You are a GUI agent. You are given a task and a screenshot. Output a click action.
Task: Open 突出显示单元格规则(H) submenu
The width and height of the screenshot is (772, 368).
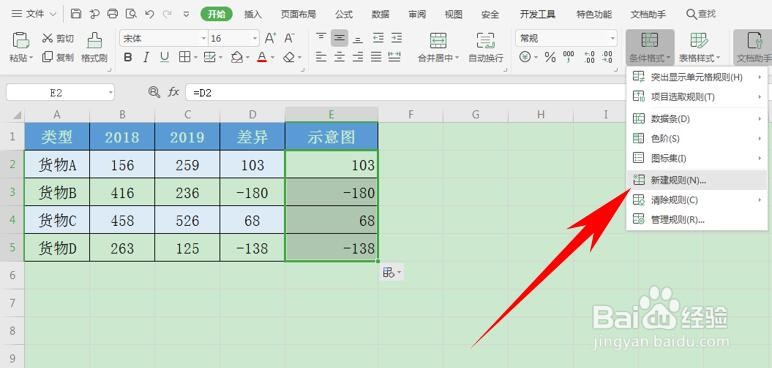tap(697, 77)
